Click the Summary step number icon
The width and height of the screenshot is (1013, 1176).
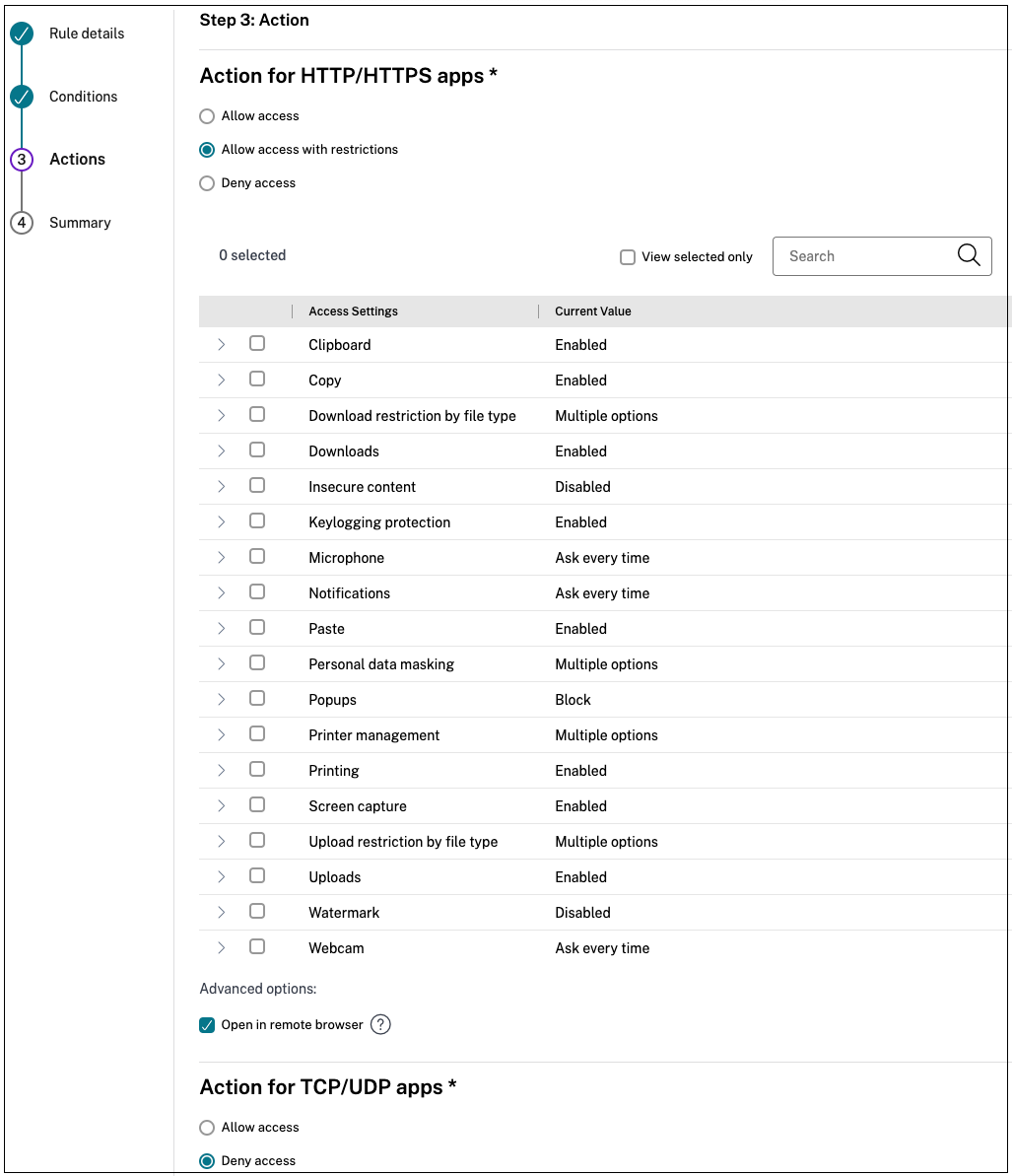[22, 223]
